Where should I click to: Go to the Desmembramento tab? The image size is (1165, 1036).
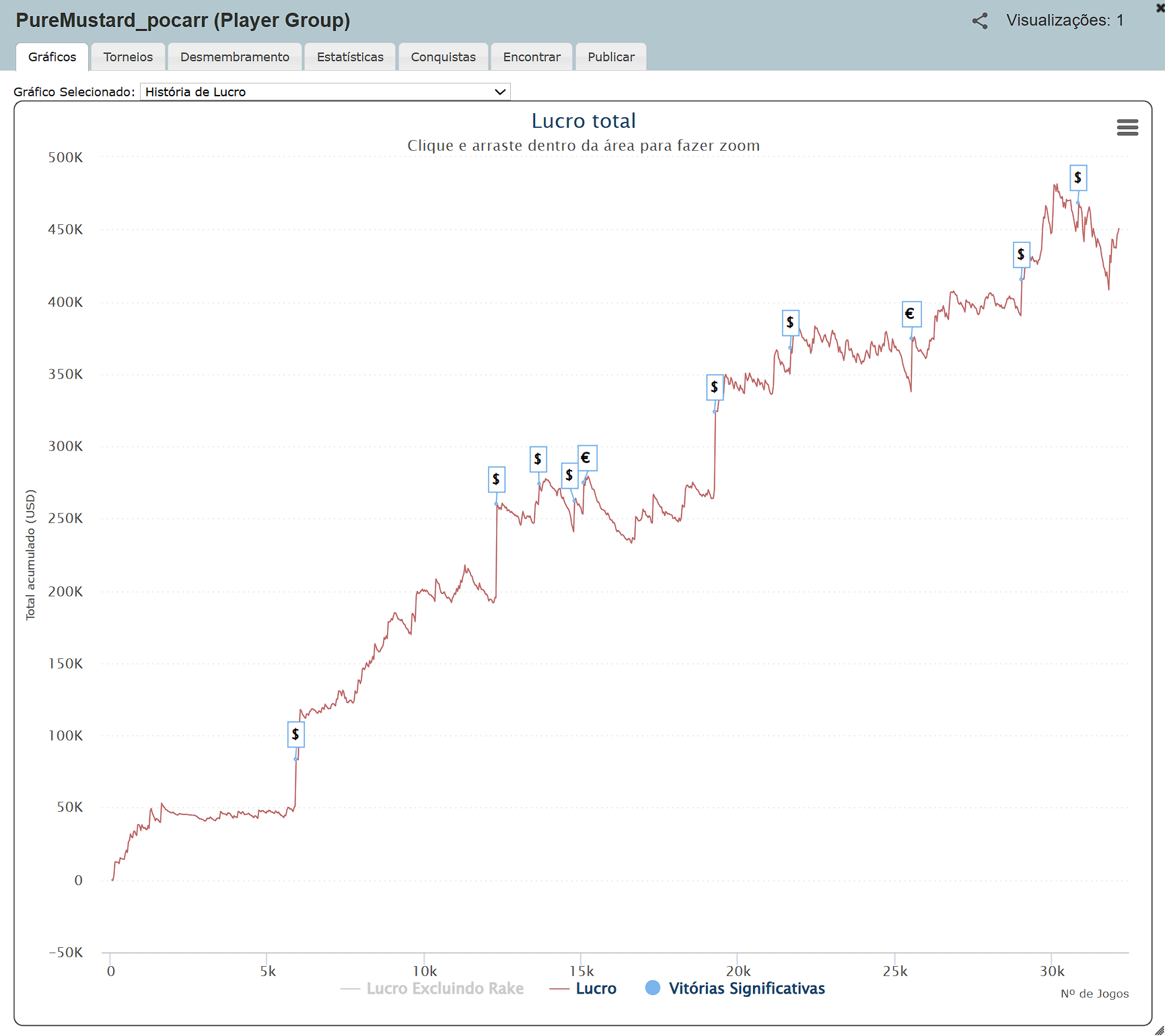pyautogui.click(x=235, y=57)
